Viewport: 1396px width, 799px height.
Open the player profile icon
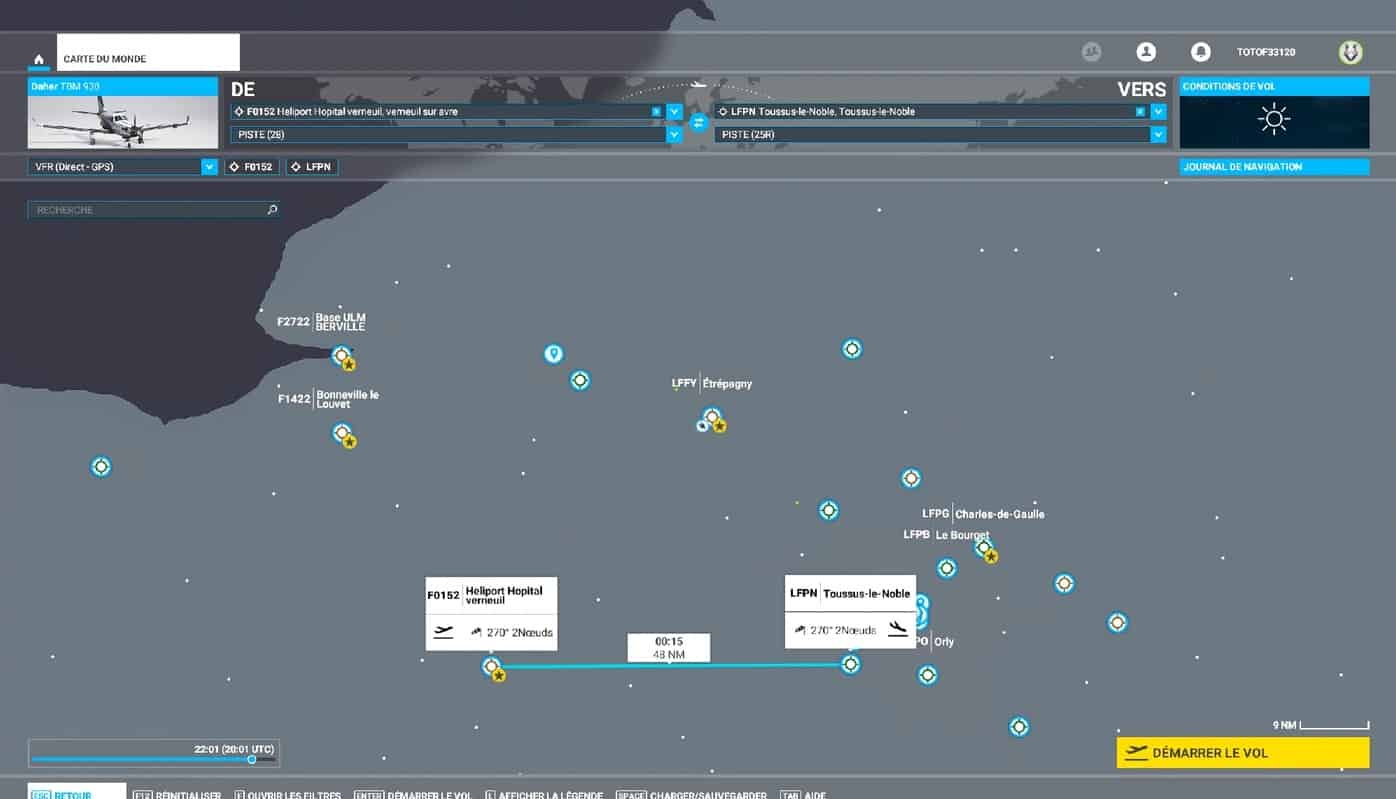coord(1146,52)
